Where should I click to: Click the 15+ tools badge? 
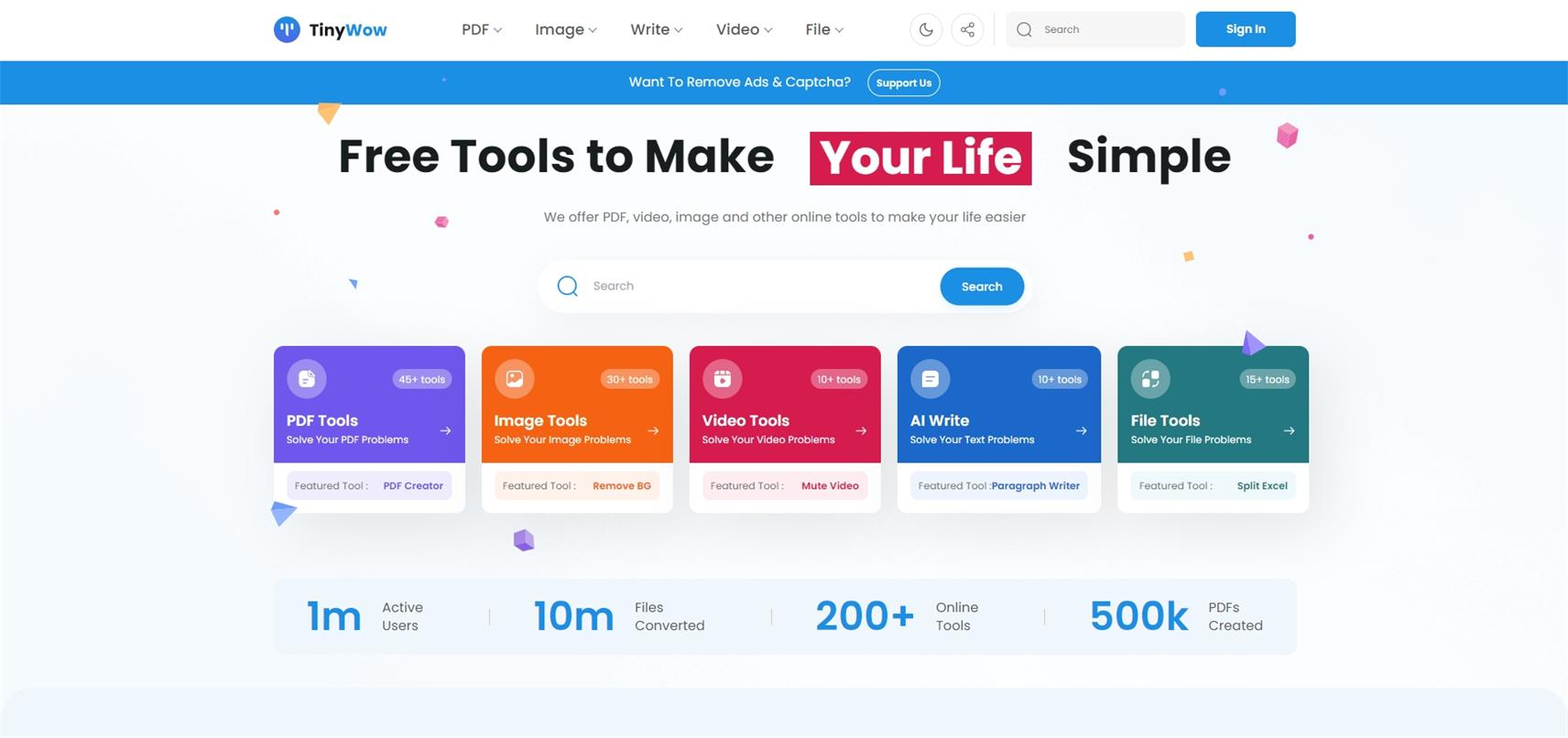[1268, 379]
